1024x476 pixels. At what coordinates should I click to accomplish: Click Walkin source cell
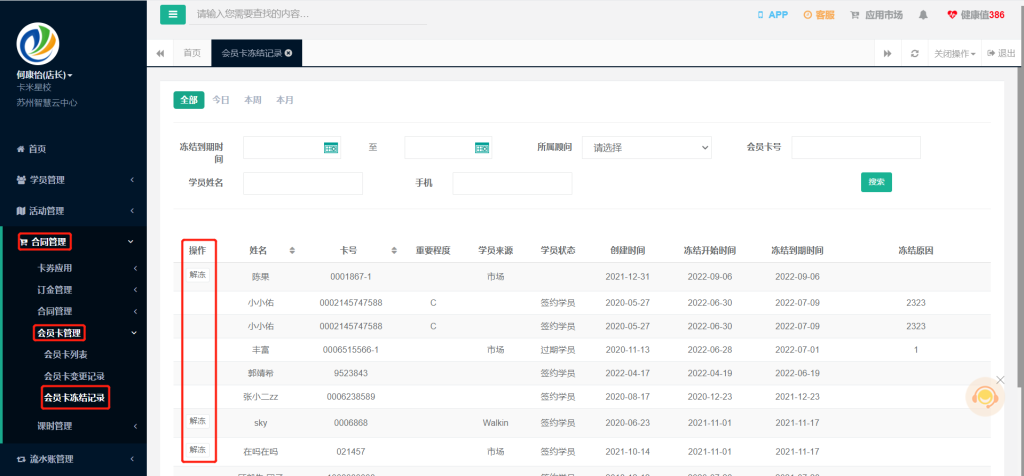495,423
